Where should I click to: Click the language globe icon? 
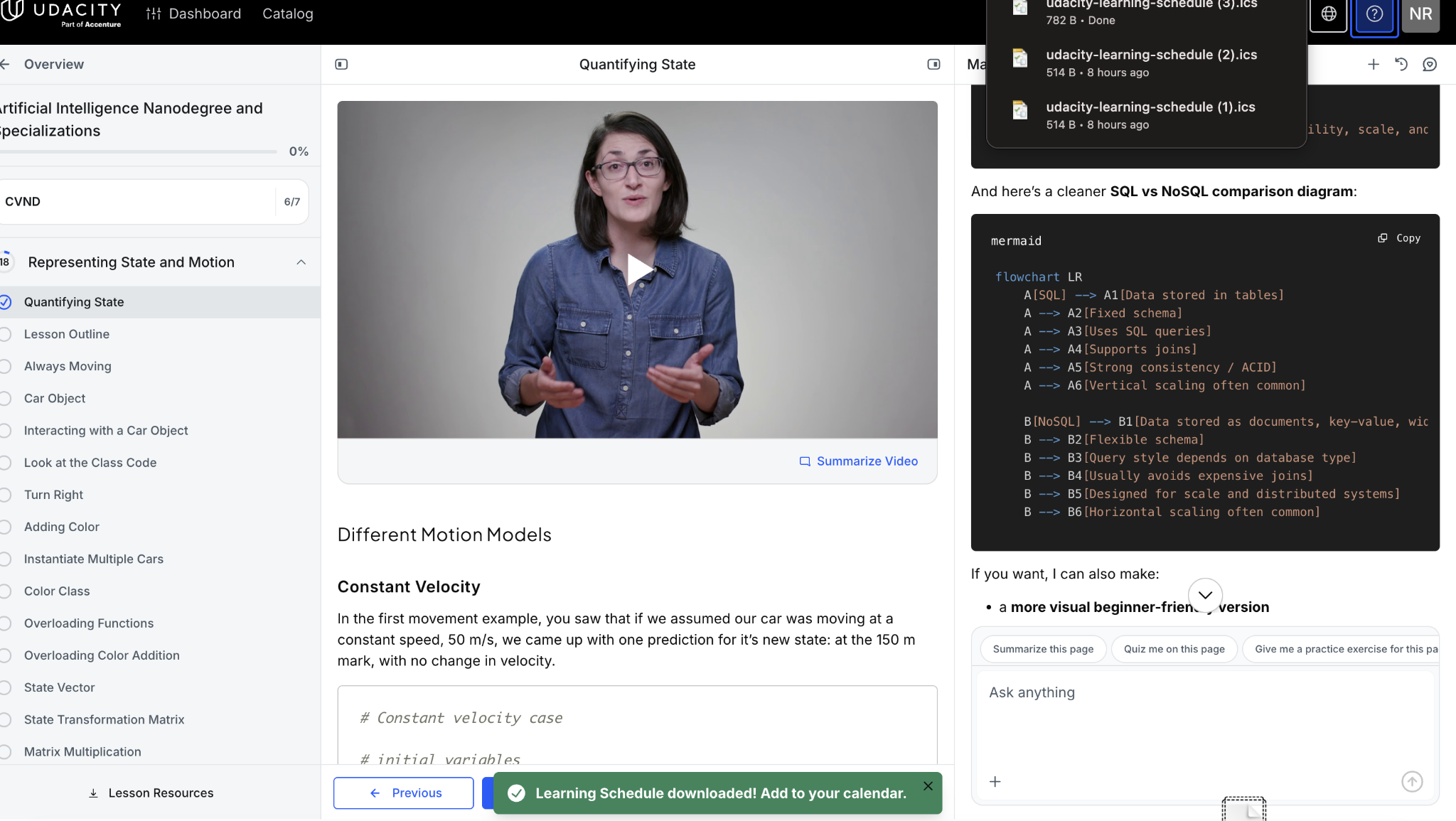coord(1328,14)
